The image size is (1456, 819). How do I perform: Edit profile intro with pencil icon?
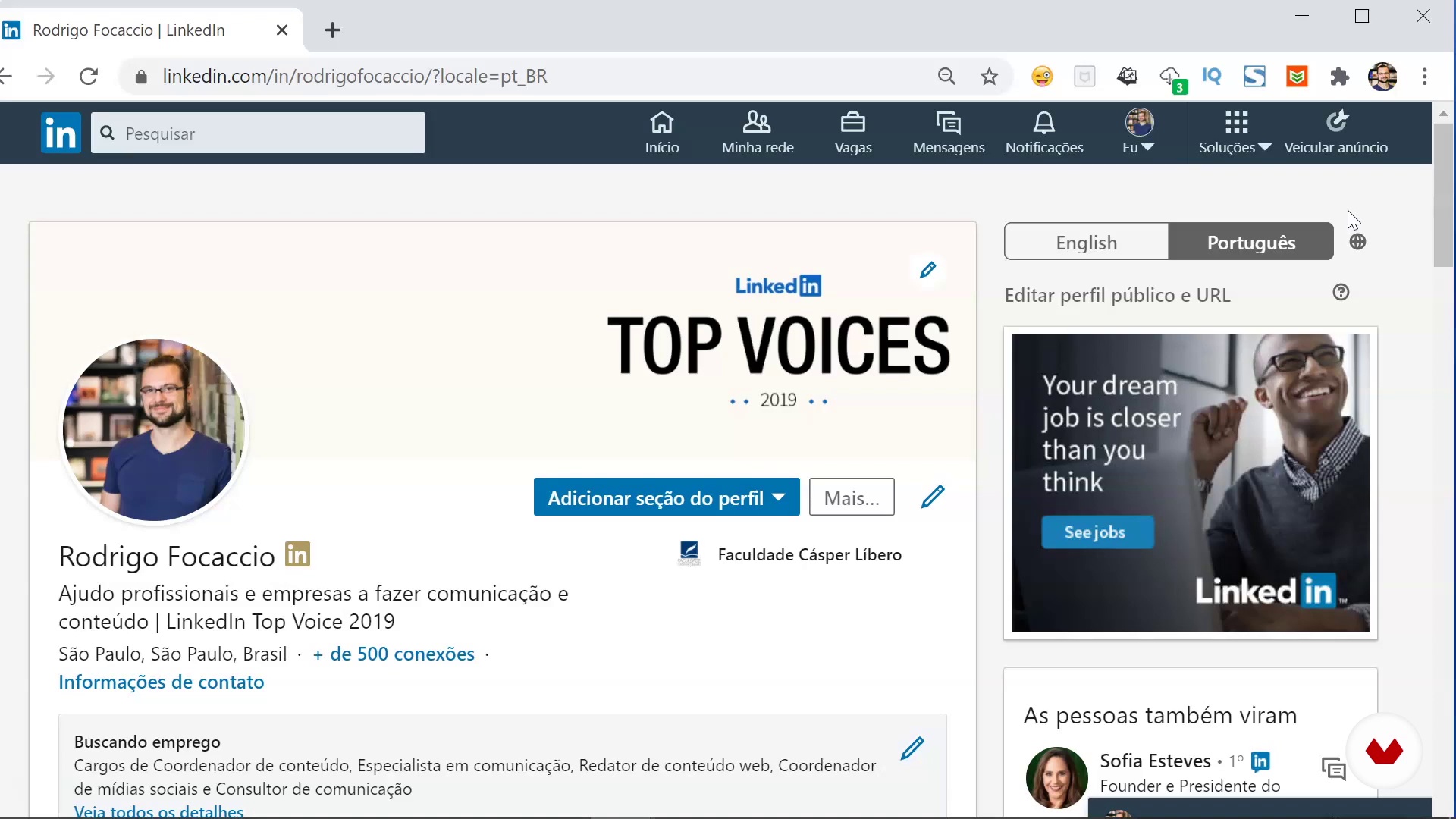pyautogui.click(x=933, y=497)
